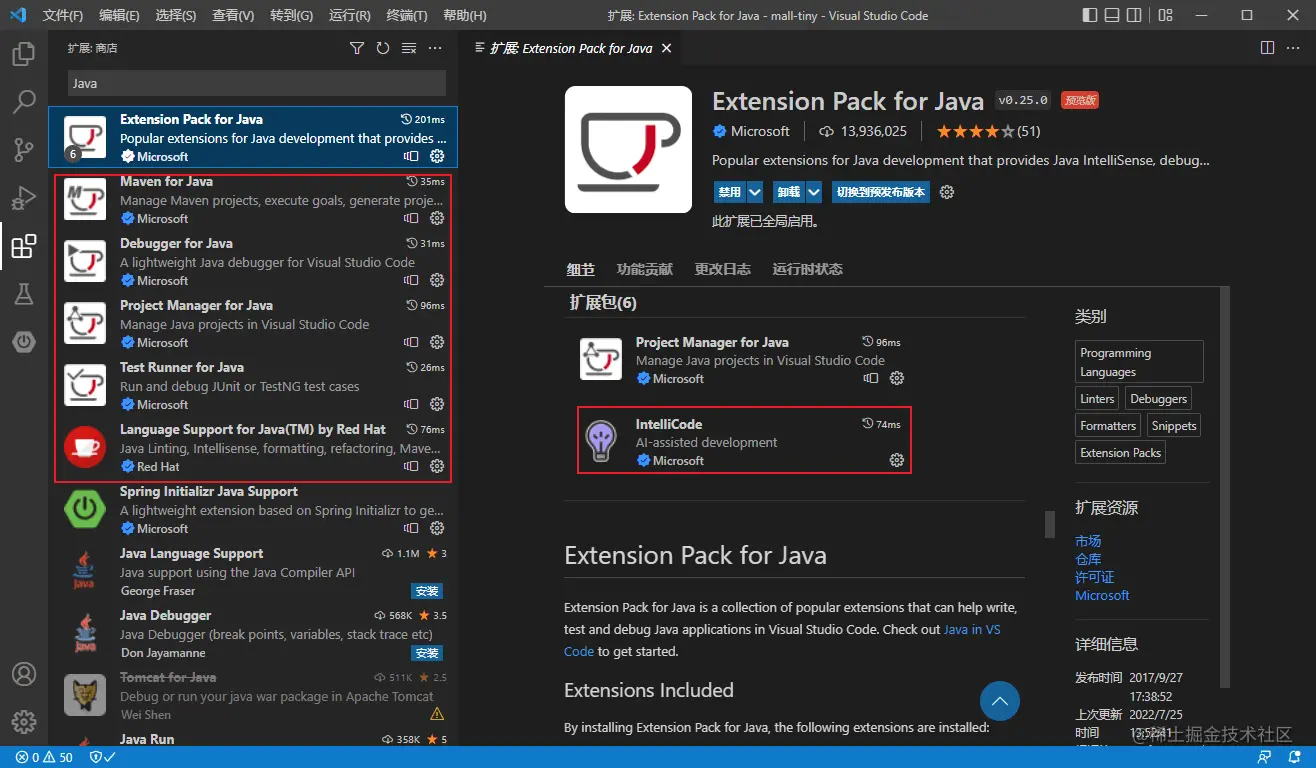Open manage gear for Test Runner for Java
The width and height of the screenshot is (1316, 768).
tap(437, 404)
